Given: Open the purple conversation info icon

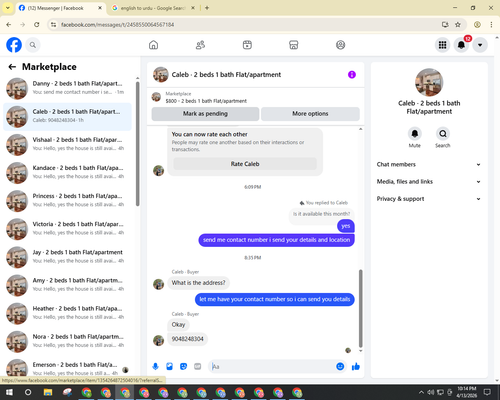Looking at the screenshot, I should pos(352,75).
